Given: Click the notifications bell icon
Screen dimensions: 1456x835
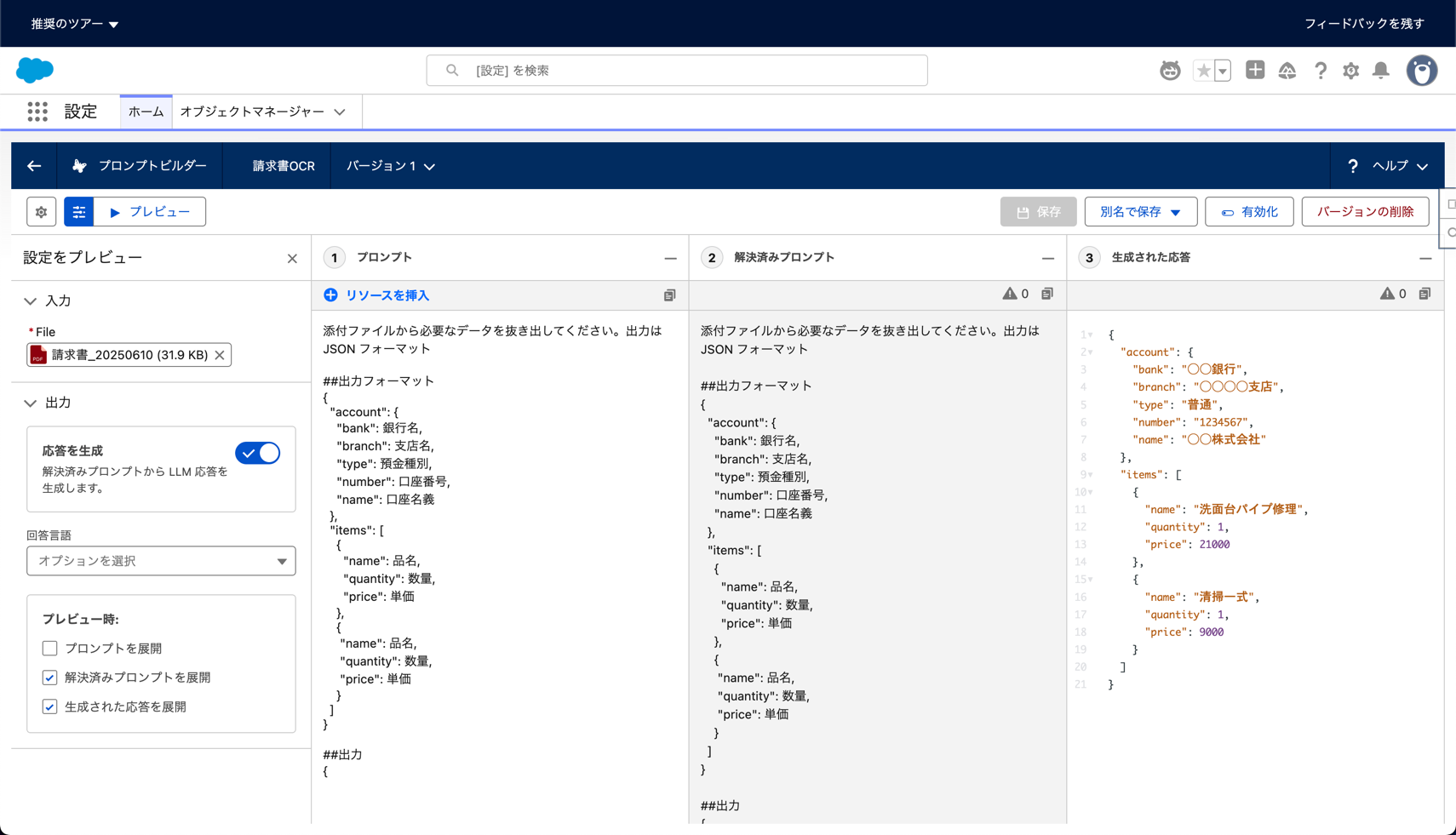Looking at the screenshot, I should 1380,71.
